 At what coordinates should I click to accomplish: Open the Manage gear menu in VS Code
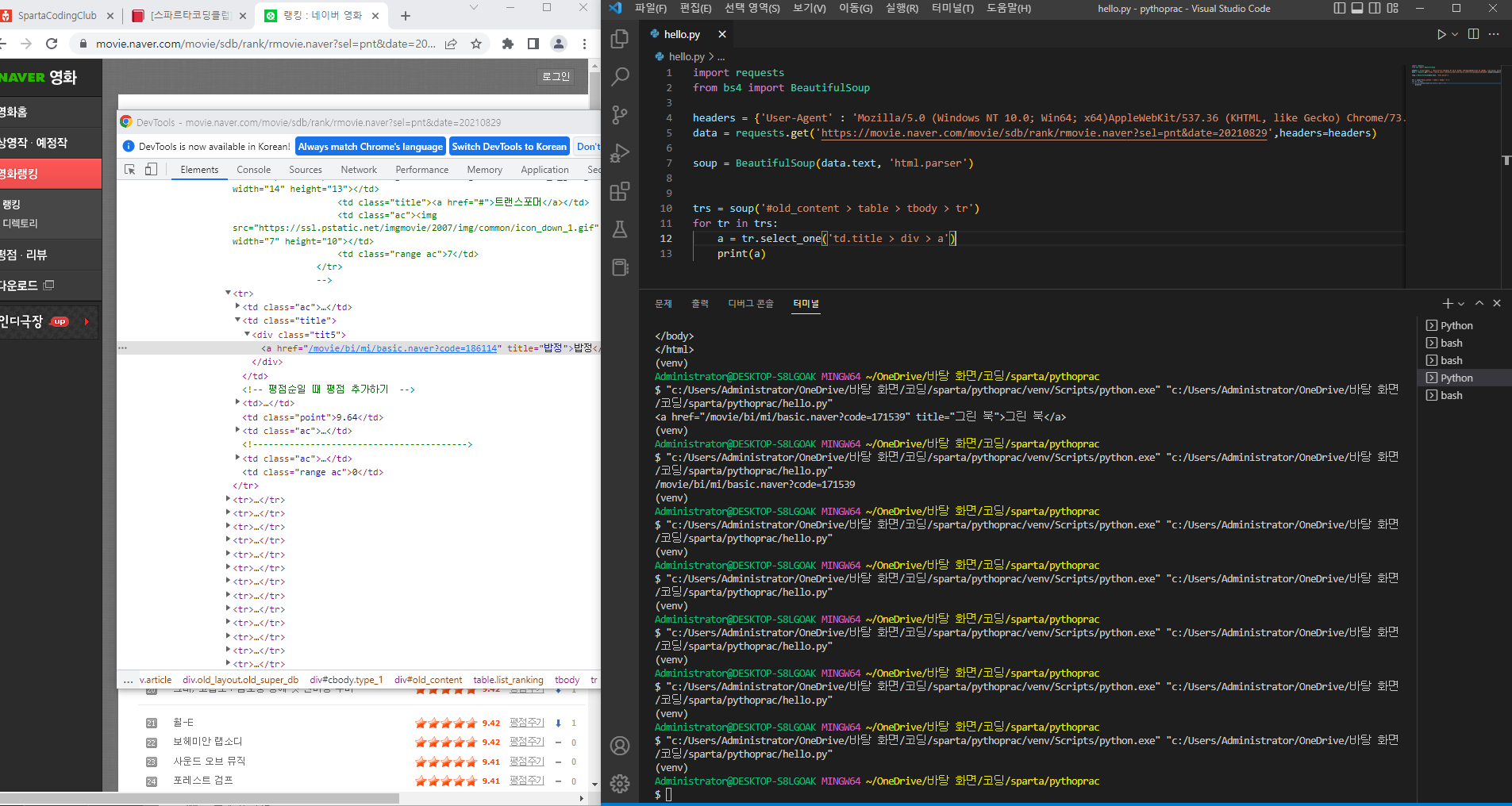click(620, 784)
